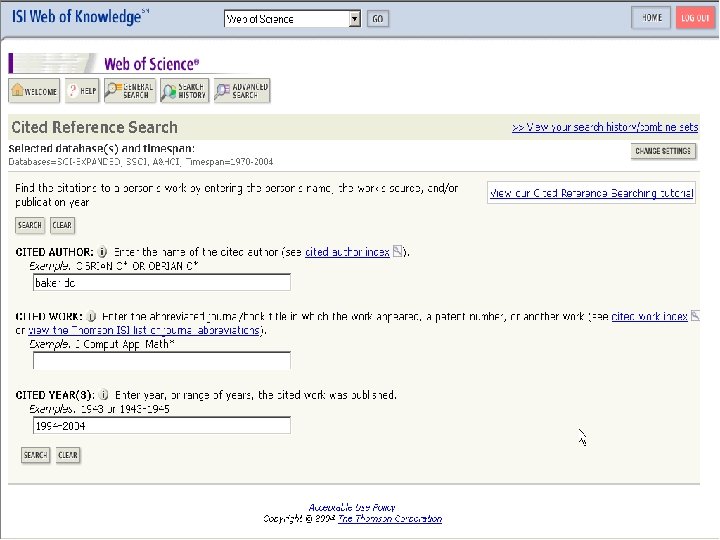Focus the Cited Author input field
This screenshot has height=540, width=720.
pyautogui.click(x=162, y=282)
